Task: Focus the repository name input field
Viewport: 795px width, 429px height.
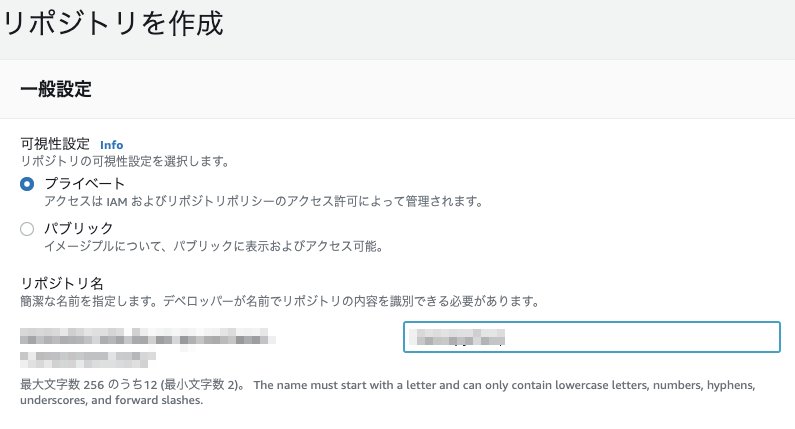Action: tap(592, 337)
